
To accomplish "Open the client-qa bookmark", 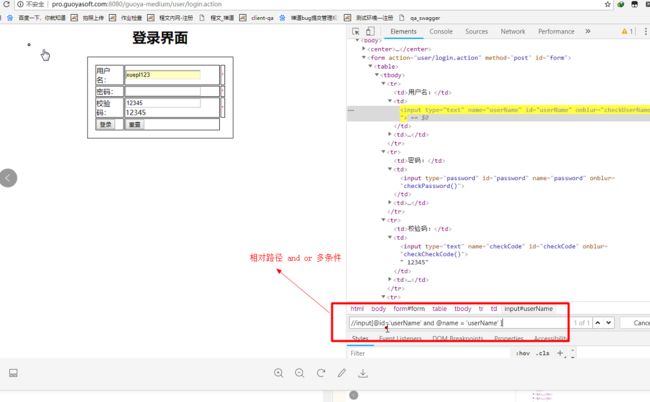I will tap(257, 18).
